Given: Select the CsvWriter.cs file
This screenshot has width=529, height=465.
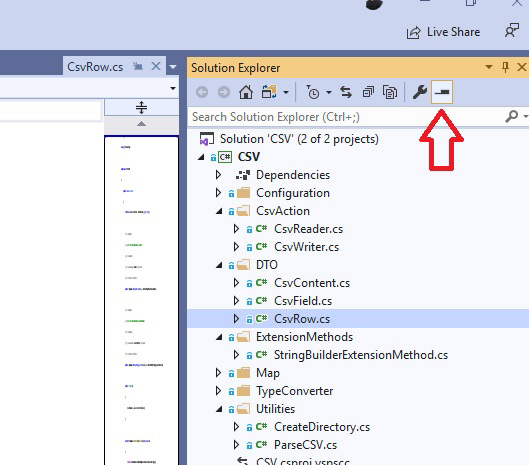Looking at the screenshot, I should (x=306, y=247).
